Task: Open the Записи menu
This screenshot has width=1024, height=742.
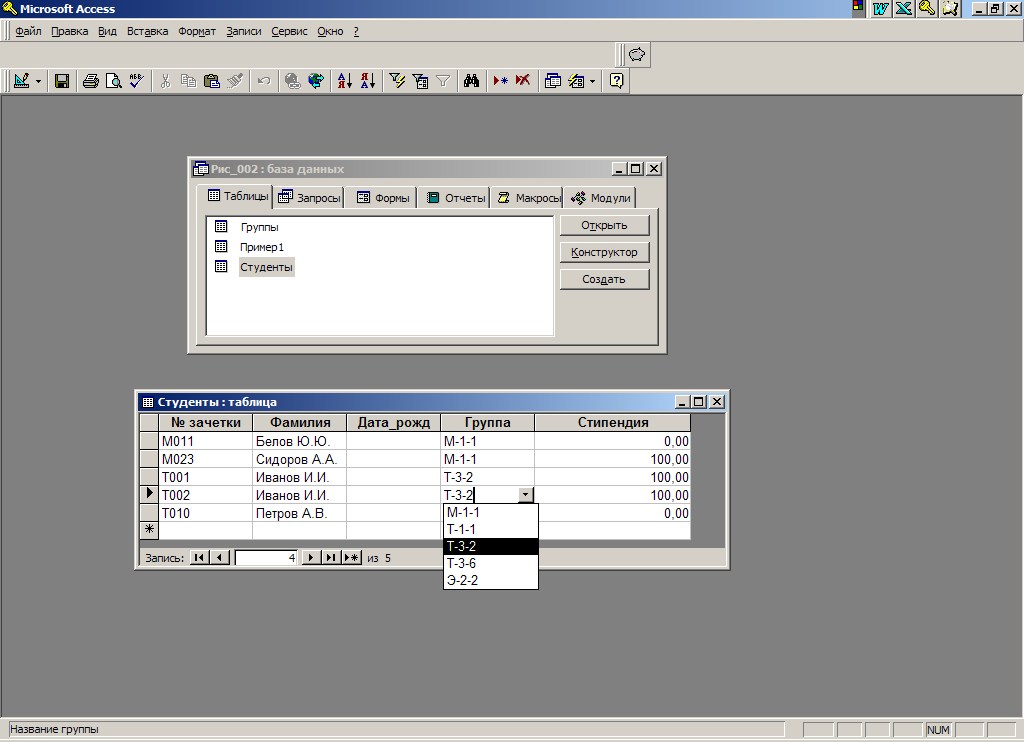Action: point(244,31)
